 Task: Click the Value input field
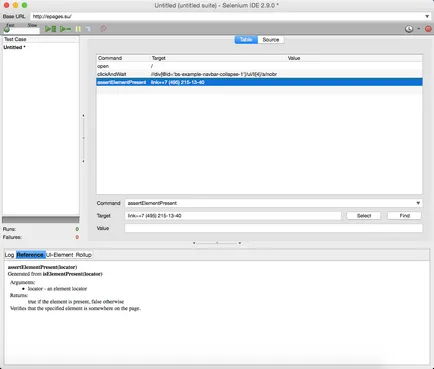274,228
